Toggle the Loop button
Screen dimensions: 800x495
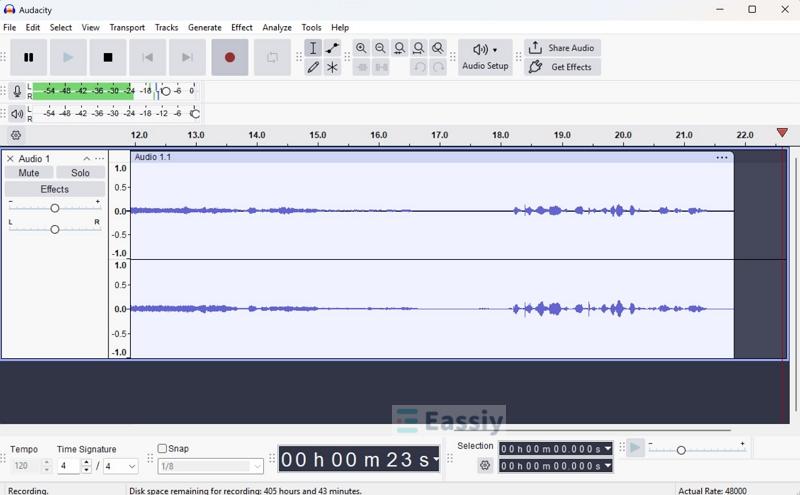[x=272, y=57]
